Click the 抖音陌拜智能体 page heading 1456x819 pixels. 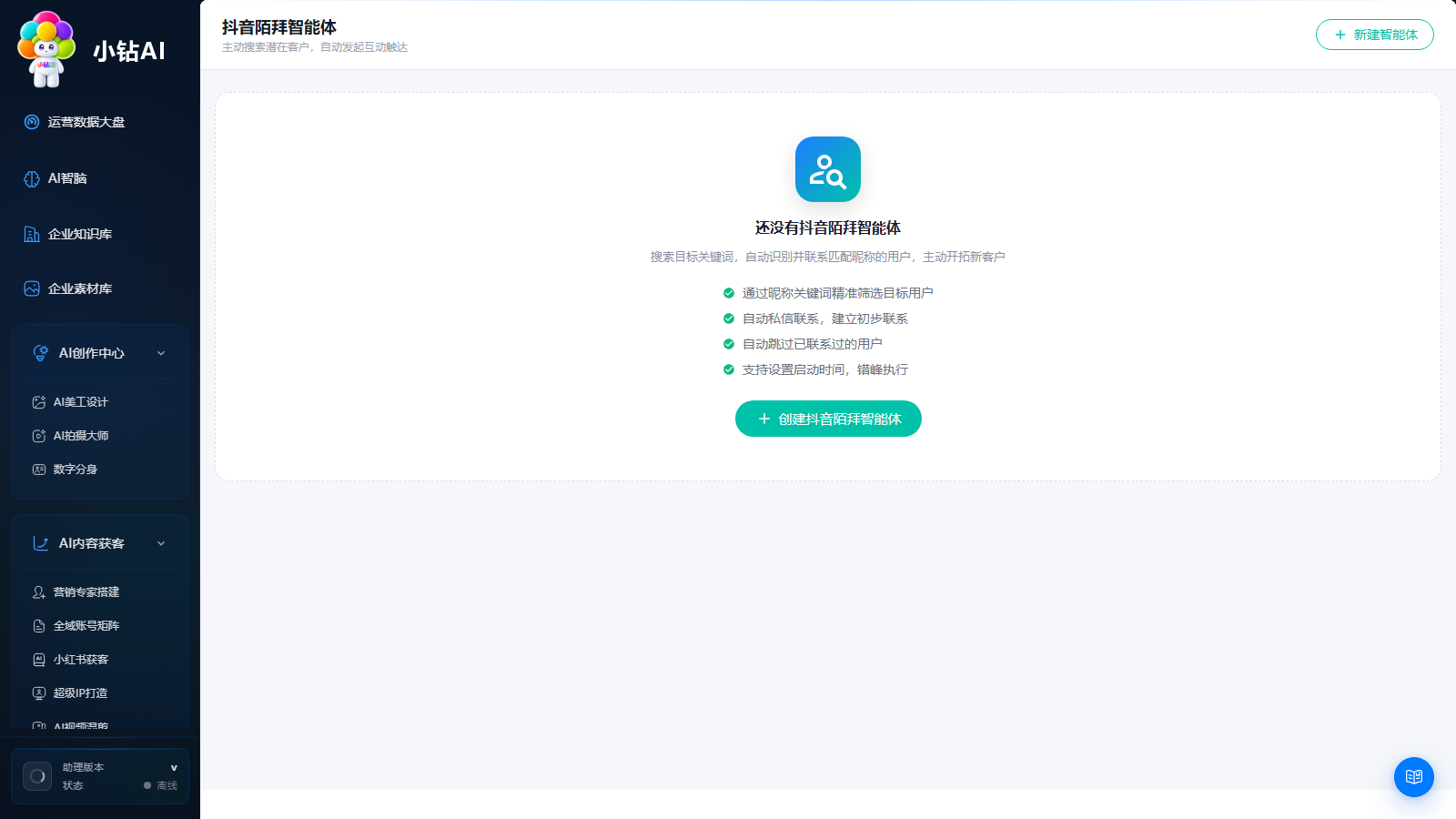pos(279,27)
